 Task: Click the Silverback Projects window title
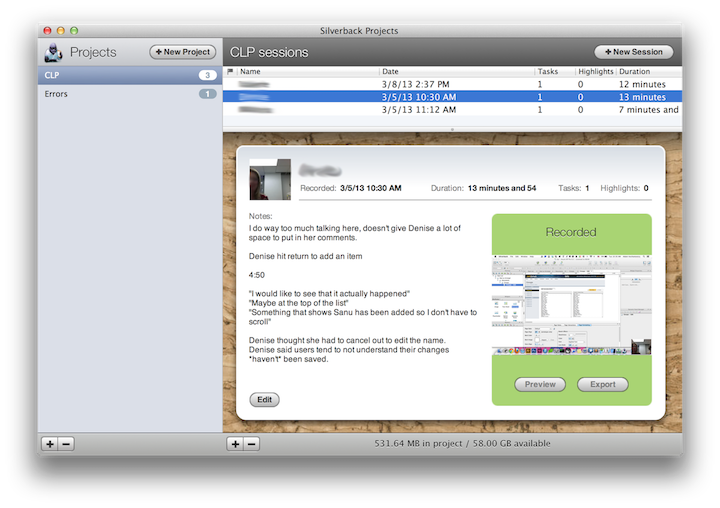click(359, 31)
